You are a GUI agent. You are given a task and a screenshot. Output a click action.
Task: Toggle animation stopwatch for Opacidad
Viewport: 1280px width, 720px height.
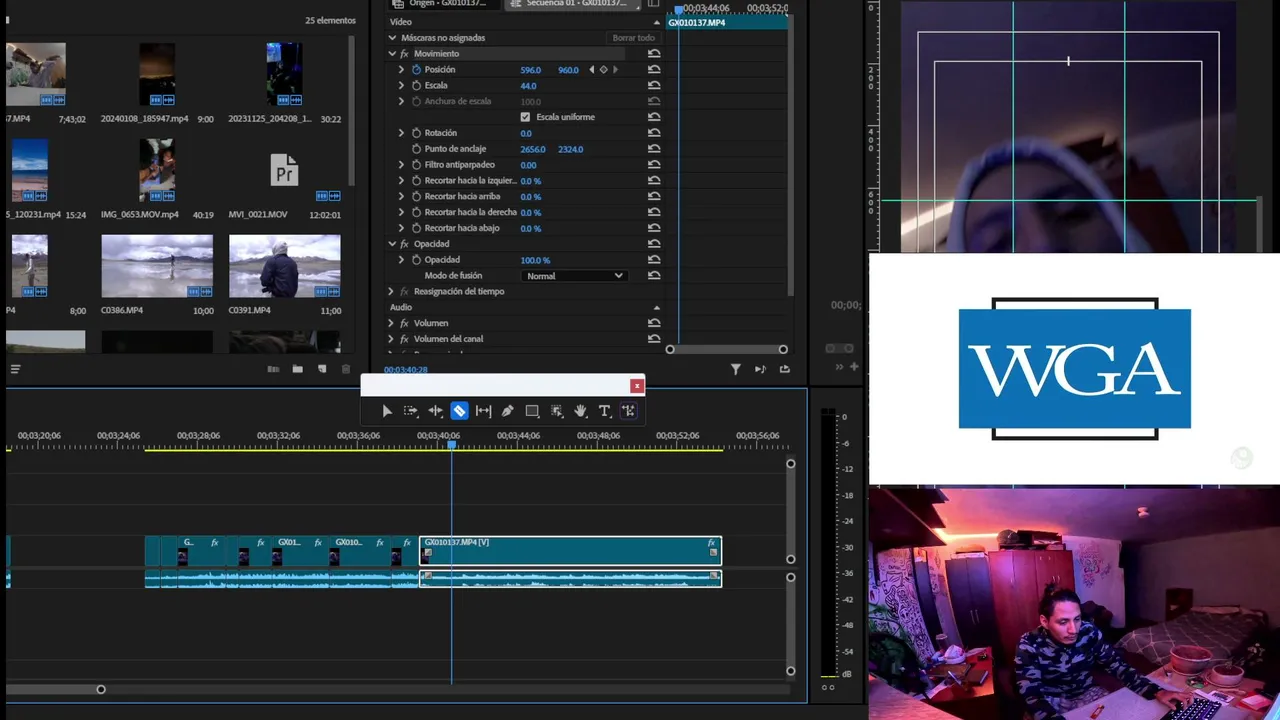click(416, 260)
